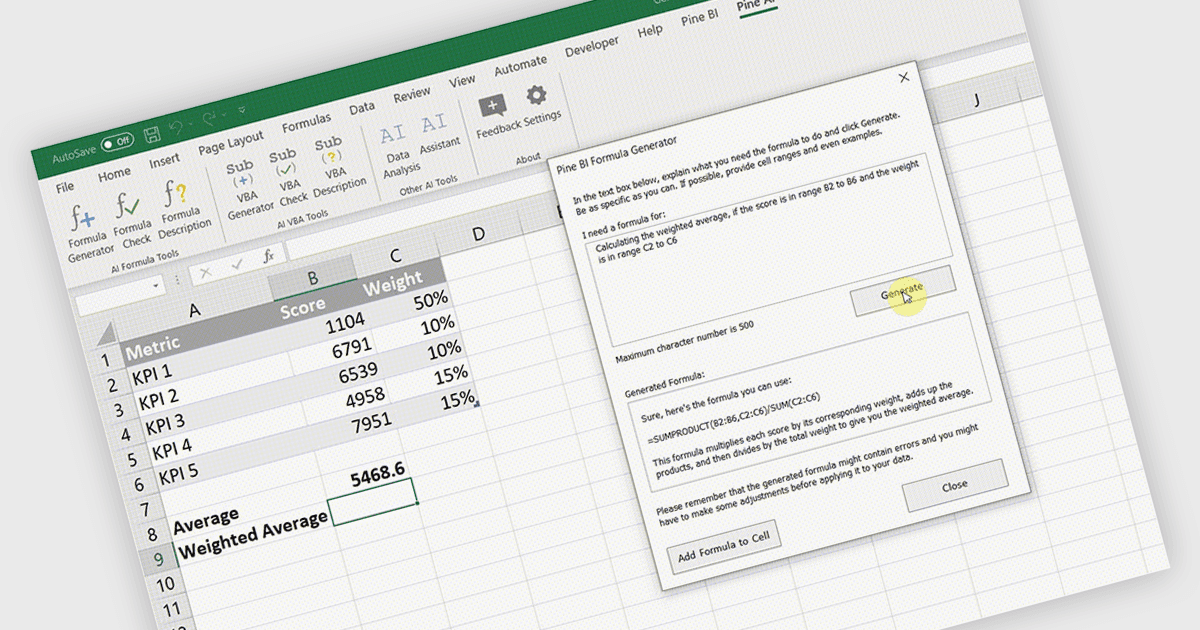Screen dimensions: 1200x630
Task: Undo the last action
Action: [178, 126]
